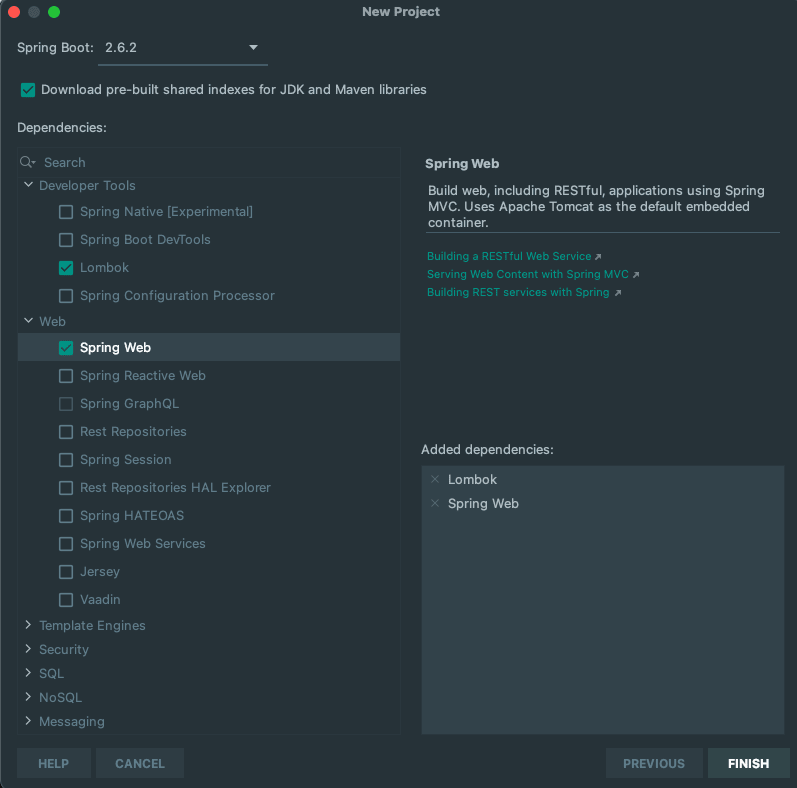Open Building REST services with Spring link
The width and height of the screenshot is (797, 788).
(518, 292)
